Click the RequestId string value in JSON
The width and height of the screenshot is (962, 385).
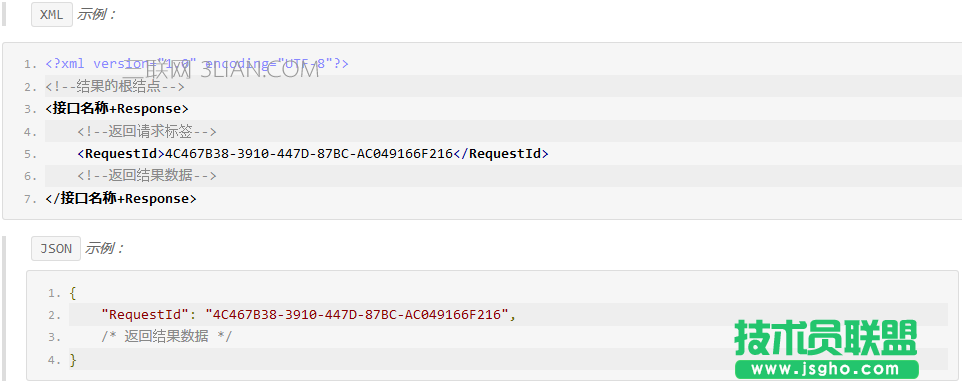point(358,315)
